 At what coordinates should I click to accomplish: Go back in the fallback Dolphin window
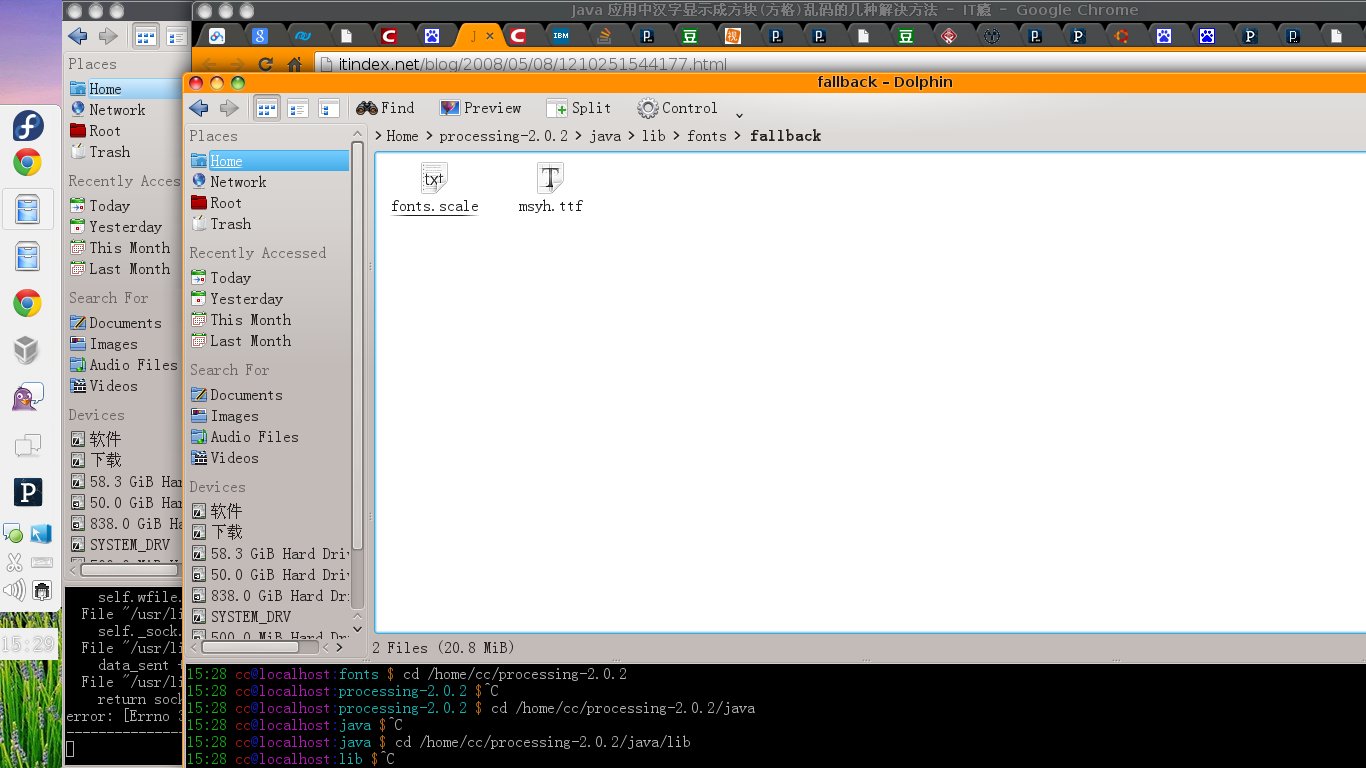point(199,108)
